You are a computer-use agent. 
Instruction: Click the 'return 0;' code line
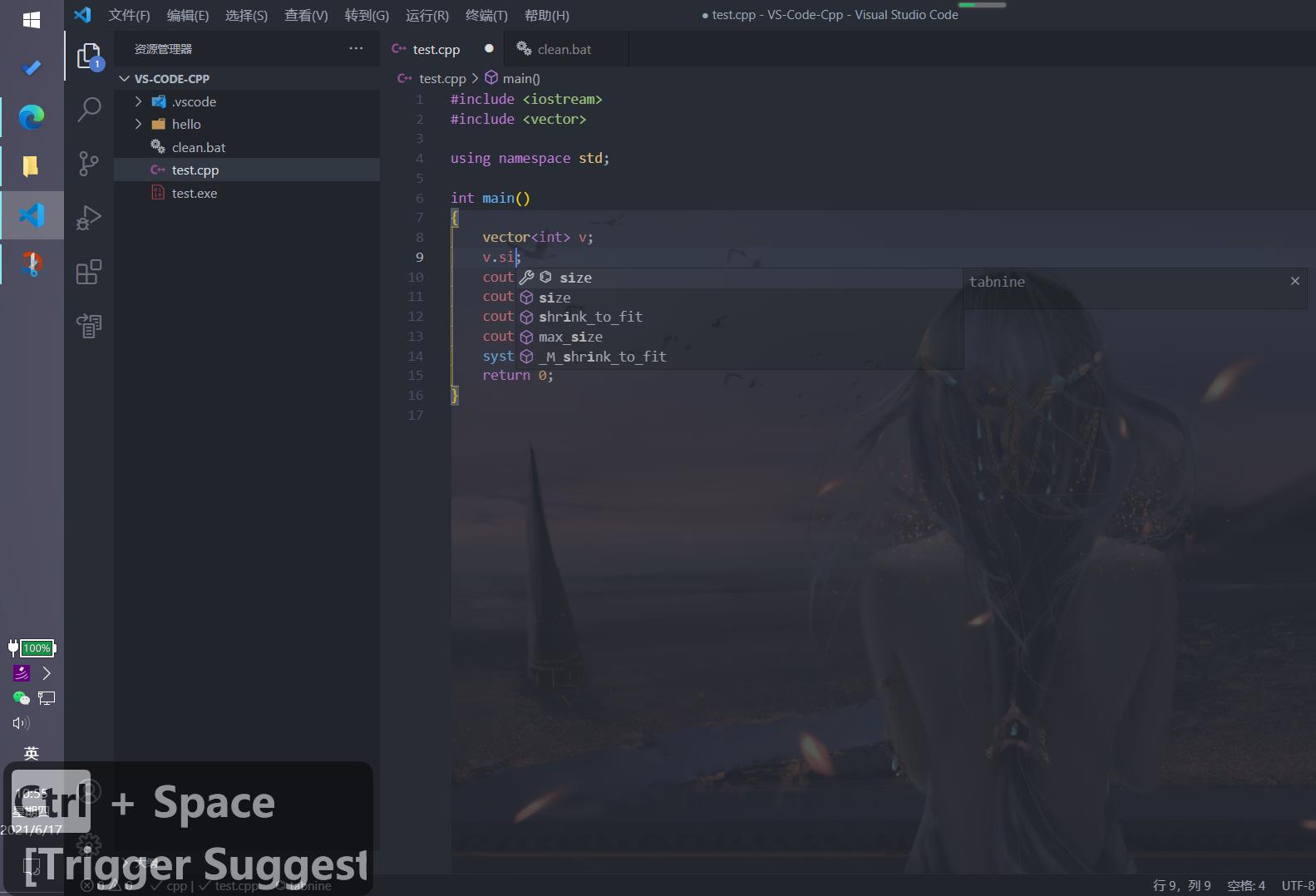[518, 375]
